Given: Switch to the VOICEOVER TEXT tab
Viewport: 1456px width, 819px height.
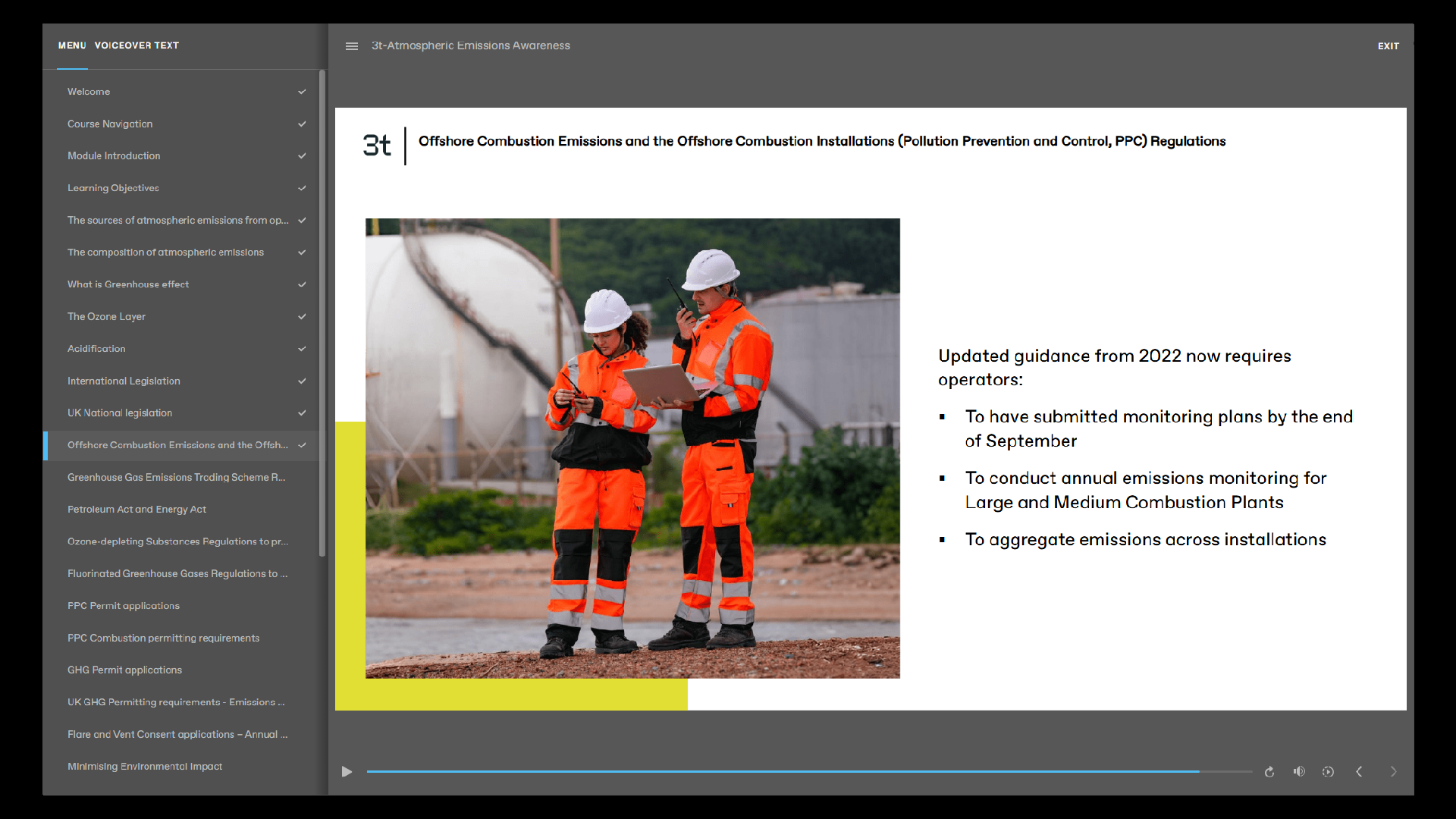Looking at the screenshot, I should (x=136, y=45).
